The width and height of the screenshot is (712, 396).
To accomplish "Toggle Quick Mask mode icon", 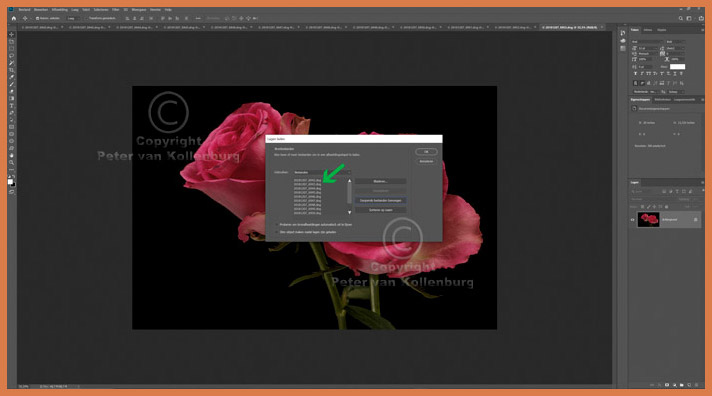I will [x=12, y=192].
